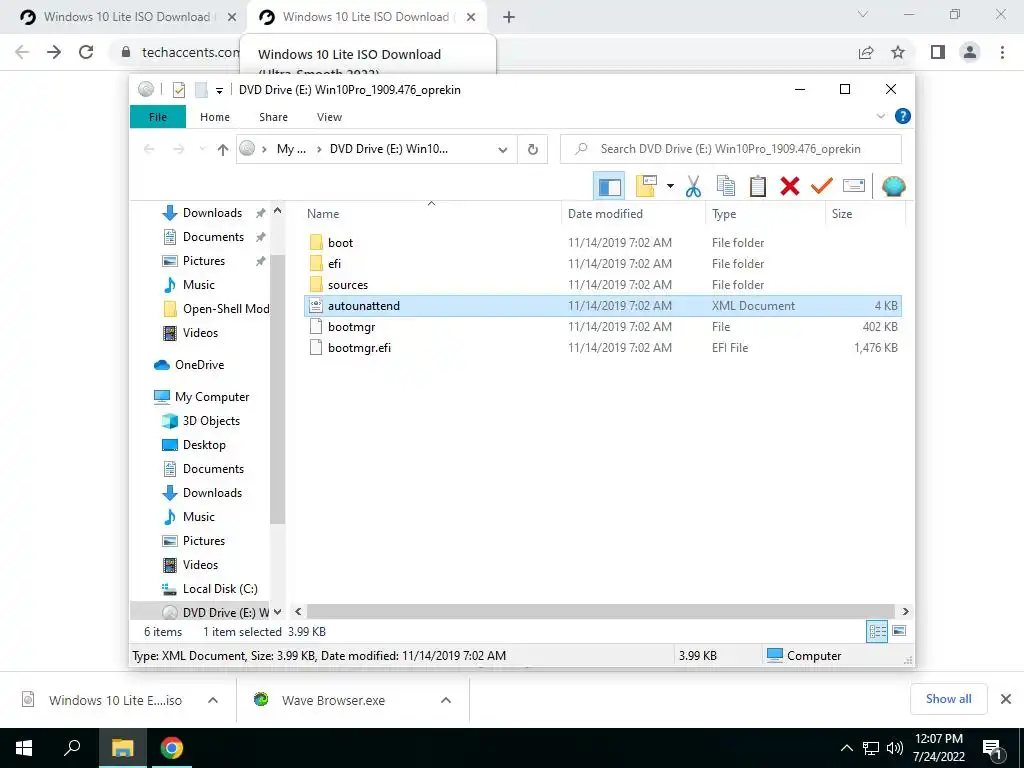The width and height of the screenshot is (1024, 768).
Task: Open recent locations dropdown arrow
Action: coord(202,150)
